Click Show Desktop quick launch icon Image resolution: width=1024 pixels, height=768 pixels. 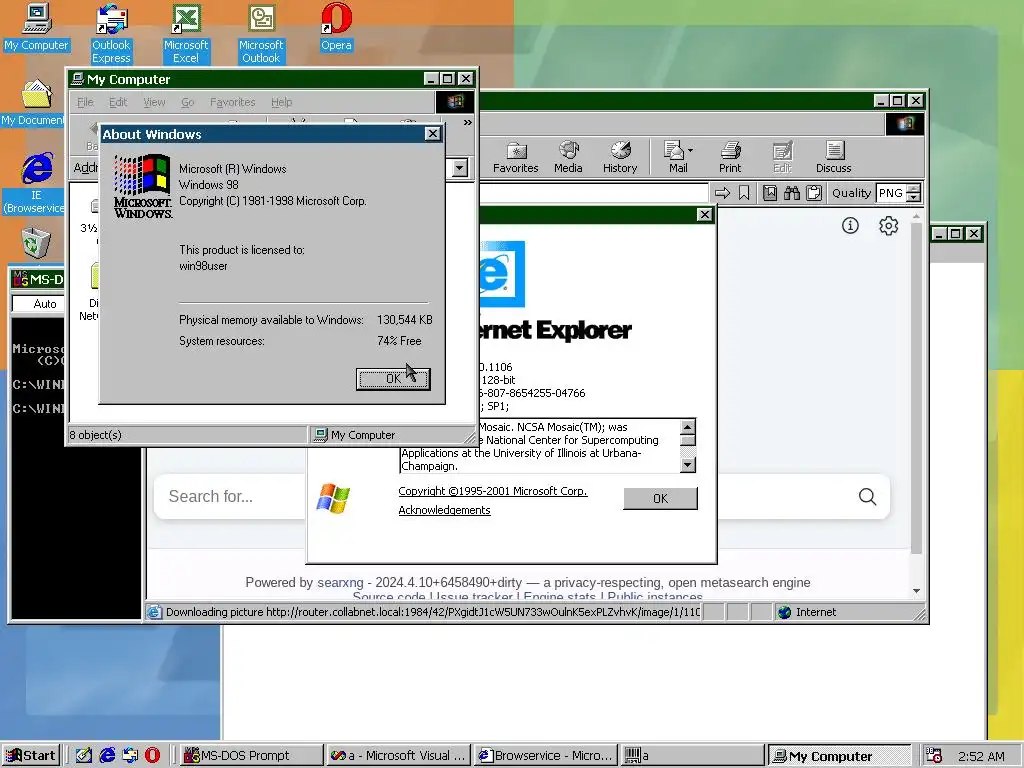click(x=84, y=756)
